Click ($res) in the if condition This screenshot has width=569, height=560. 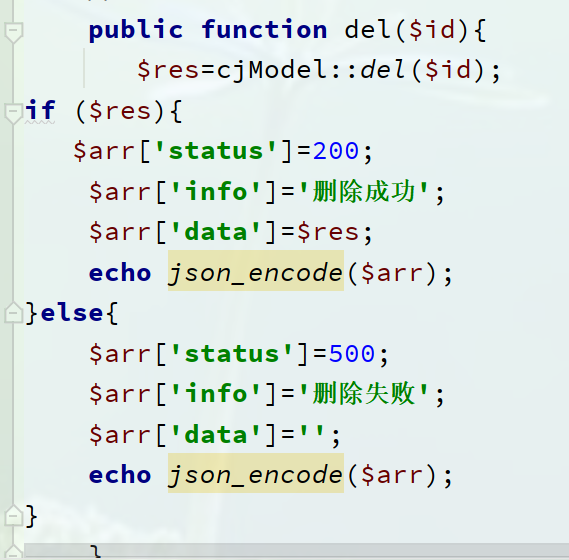(x=120, y=111)
